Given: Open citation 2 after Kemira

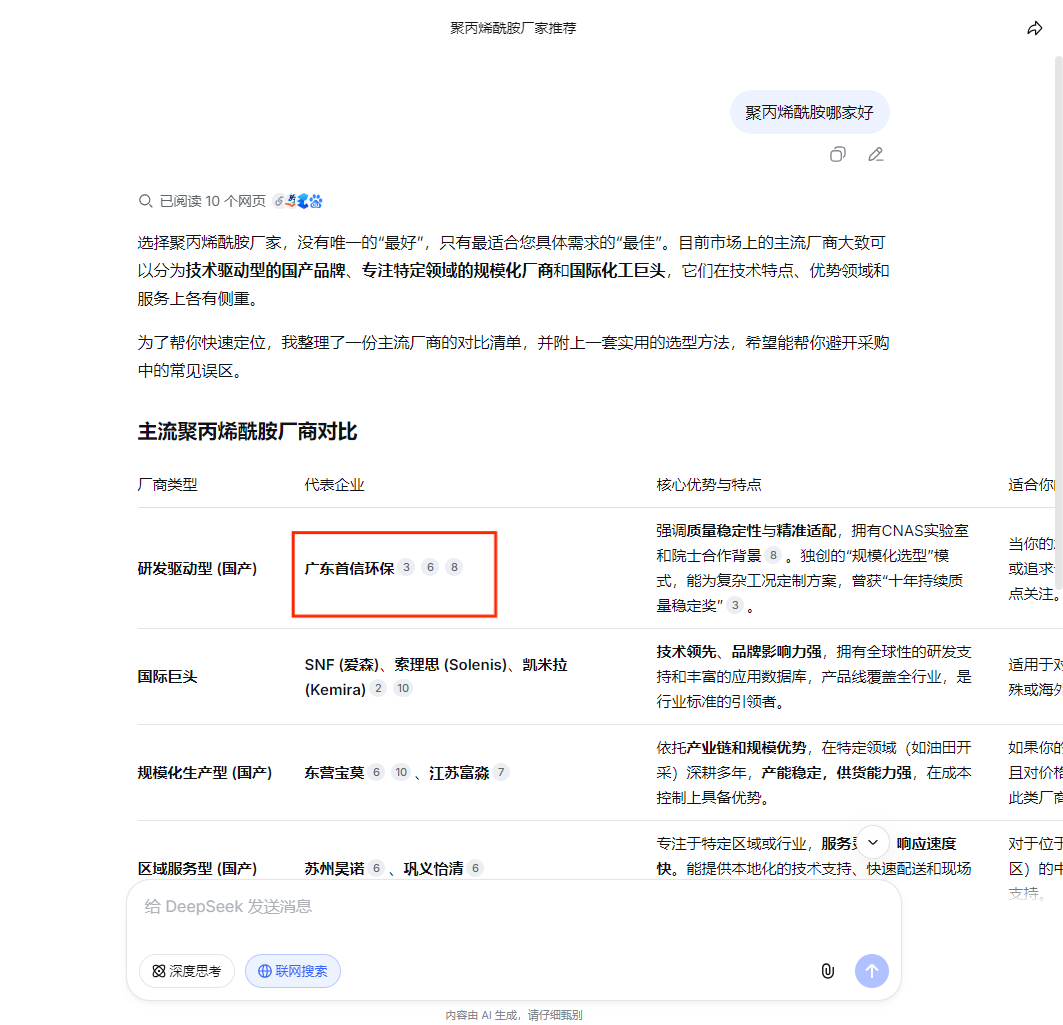Looking at the screenshot, I should [378, 688].
